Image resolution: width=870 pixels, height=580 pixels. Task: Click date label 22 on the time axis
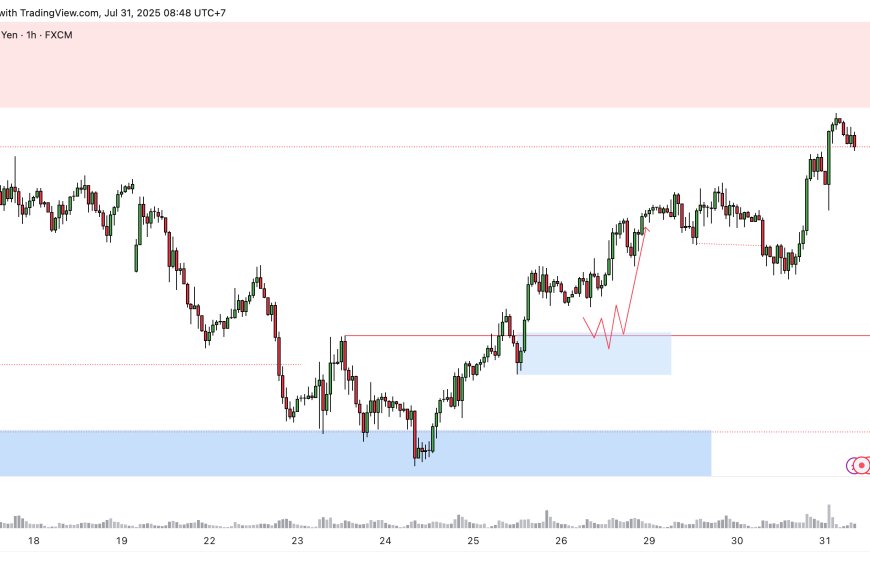click(x=209, y=541)
